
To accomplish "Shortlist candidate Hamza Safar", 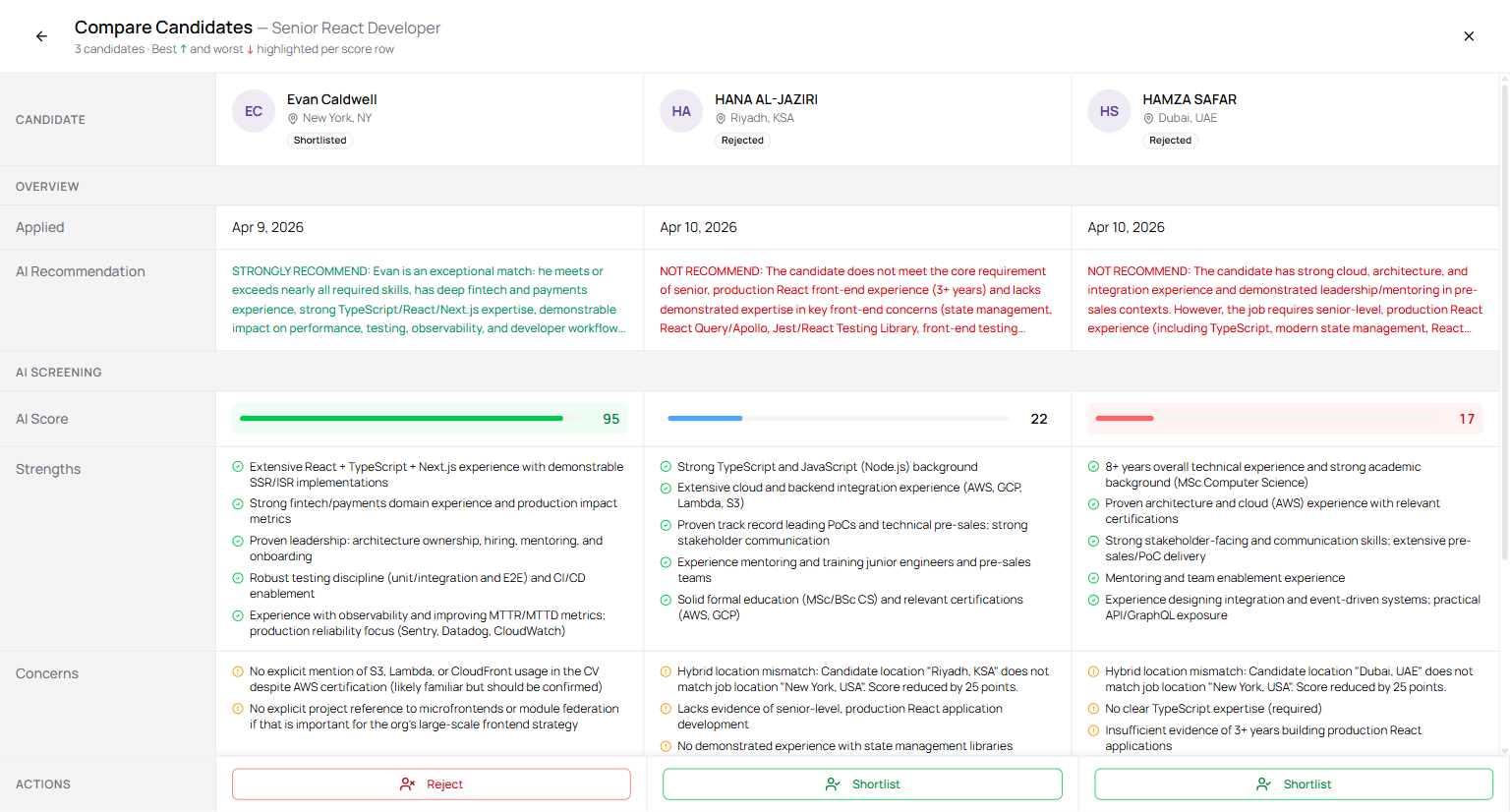I will coord(1293,784).
